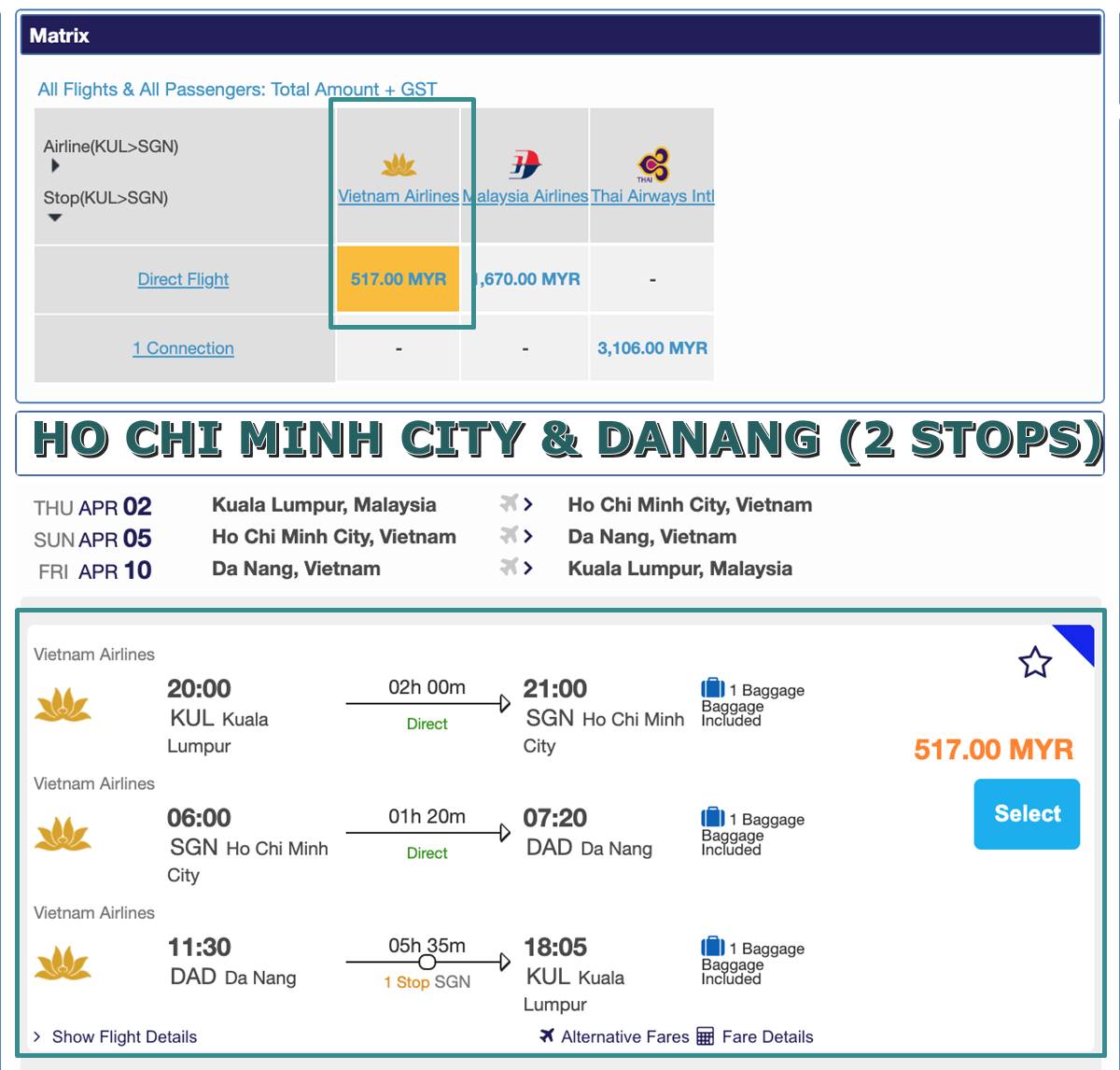Filter by 1 Connection row link
1120x1070 pixels.
pos(183,348)
